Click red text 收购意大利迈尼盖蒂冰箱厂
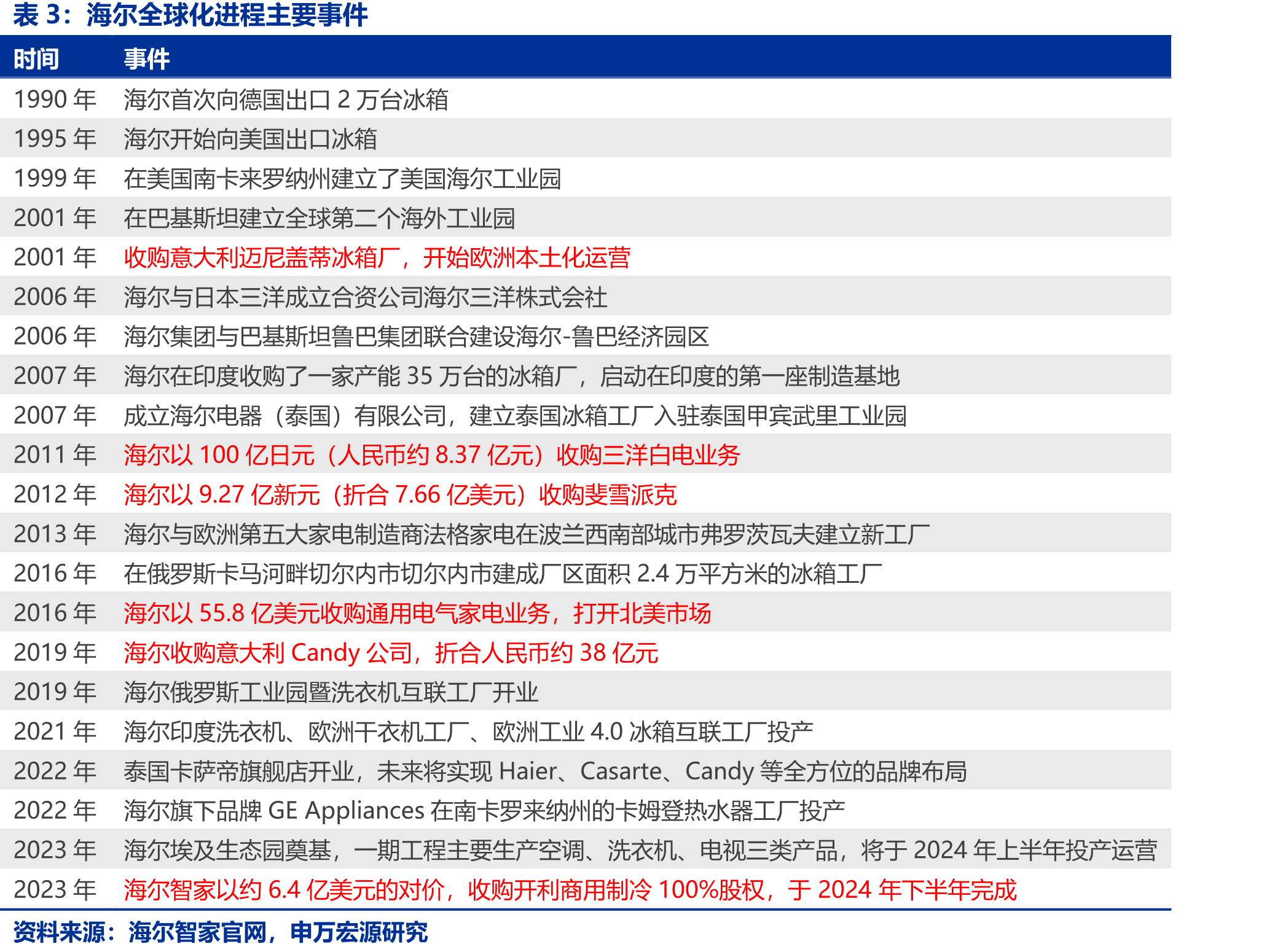The image size is (1275, 952). coord(262,257)
